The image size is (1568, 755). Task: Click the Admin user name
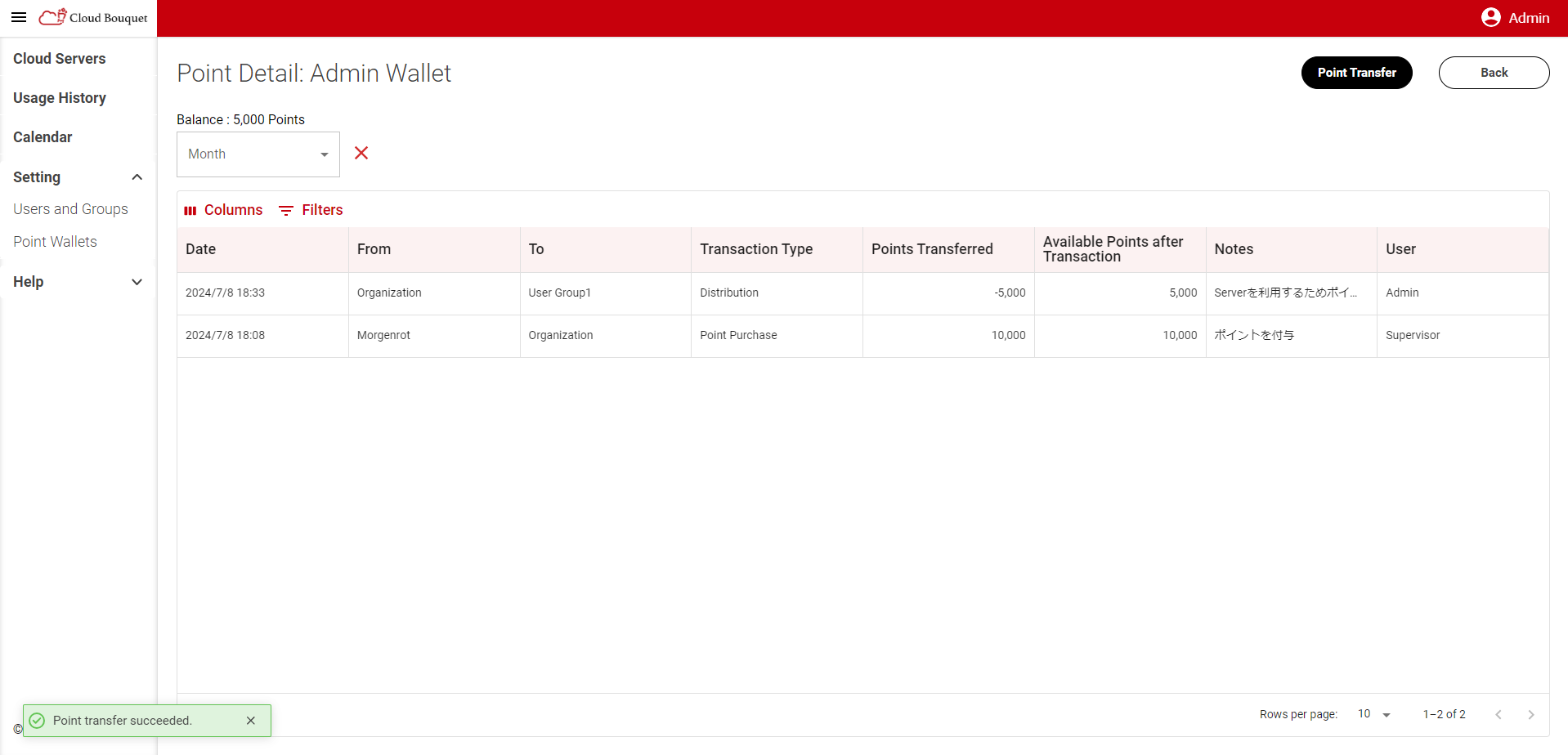coord(1529,18)
